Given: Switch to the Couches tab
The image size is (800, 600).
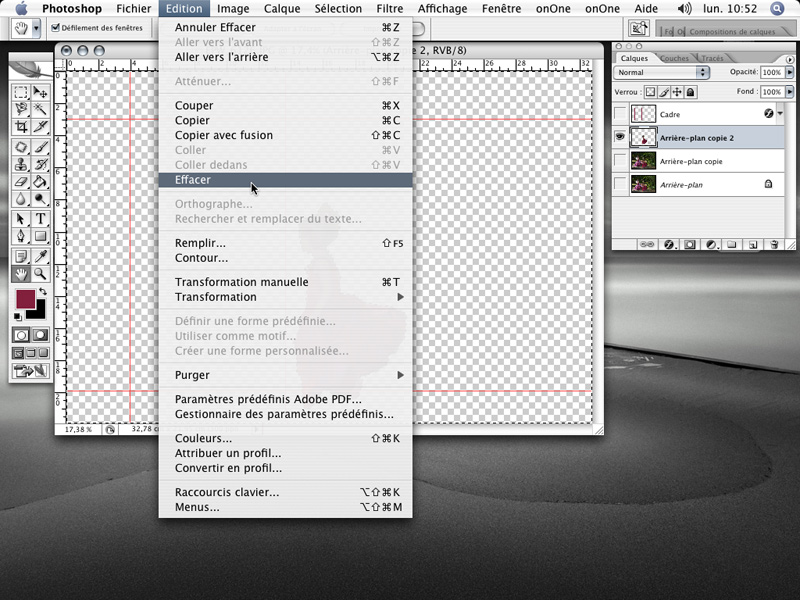Looking at the screenshot, I should pyautogui.click(x=674, y=58).
